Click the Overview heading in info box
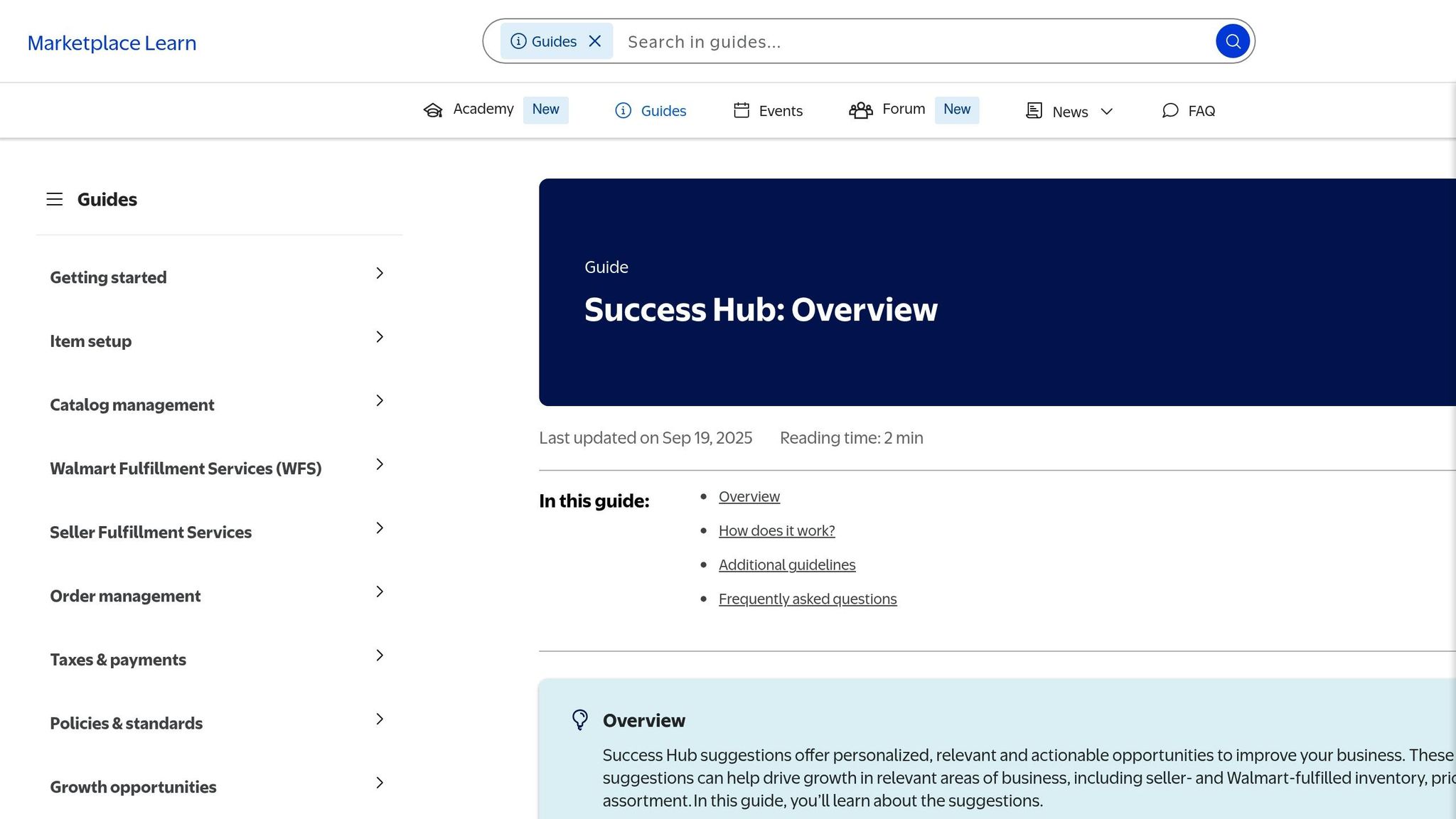1456x819 pixels. coord(644,720)
